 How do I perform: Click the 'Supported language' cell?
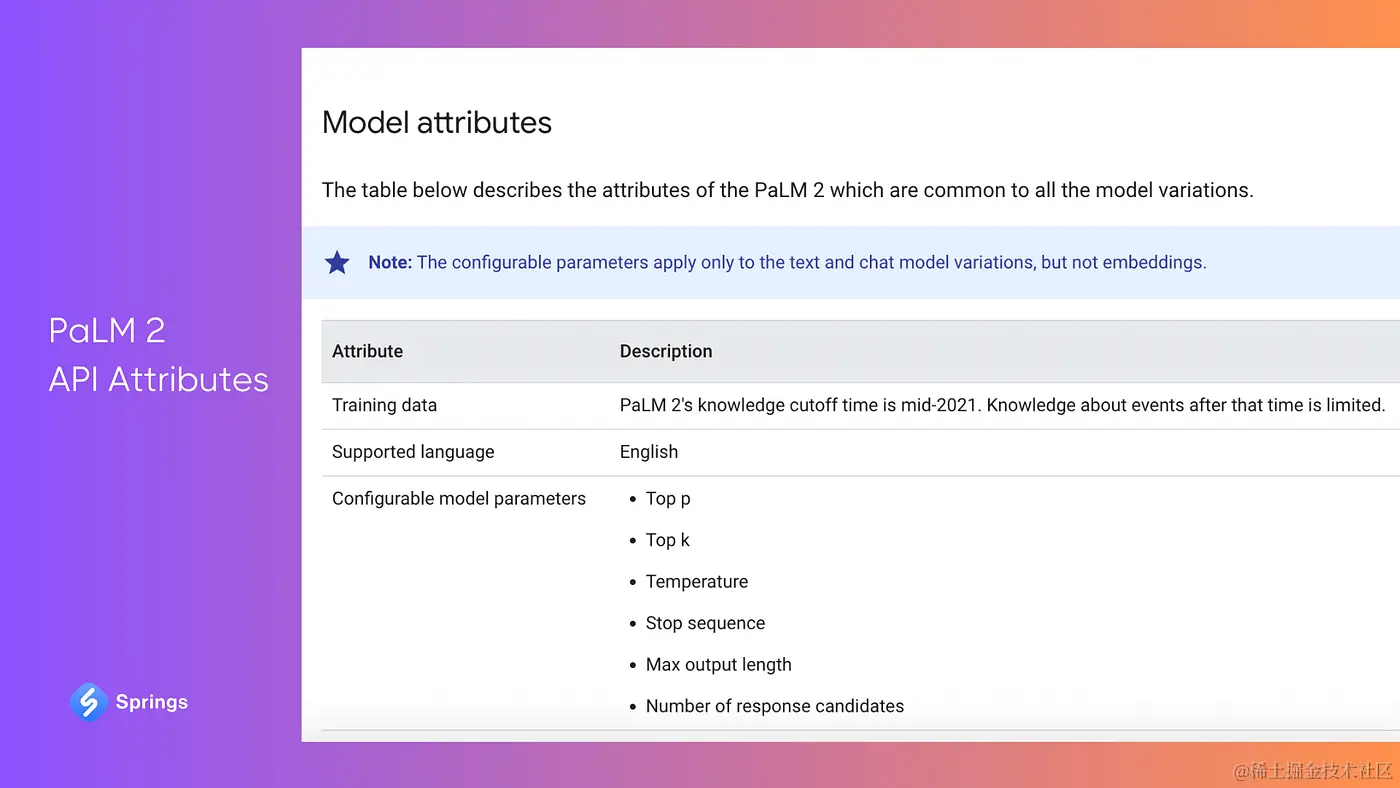click(x=413, y=452)
